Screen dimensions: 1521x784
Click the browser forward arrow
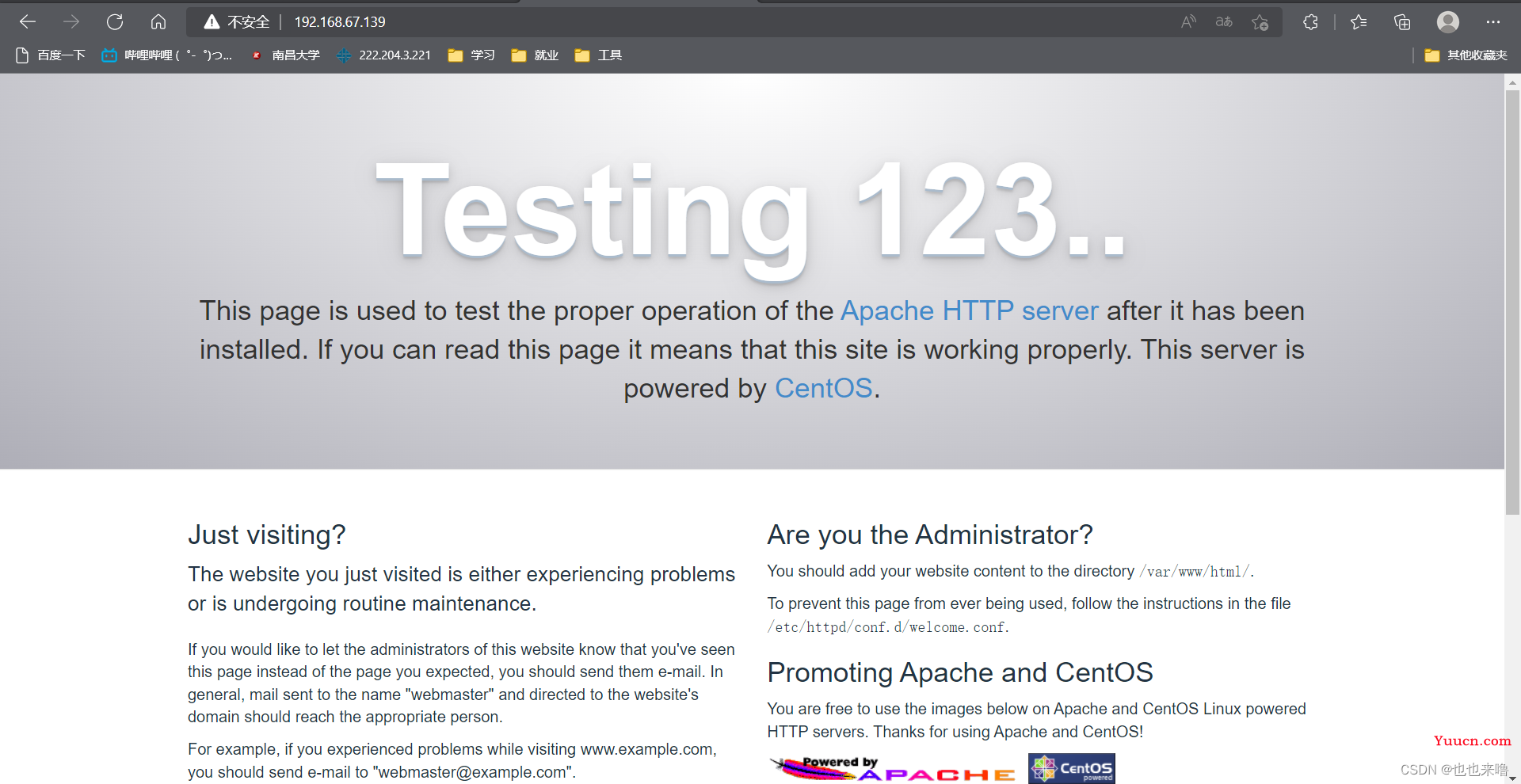[71, 22]
